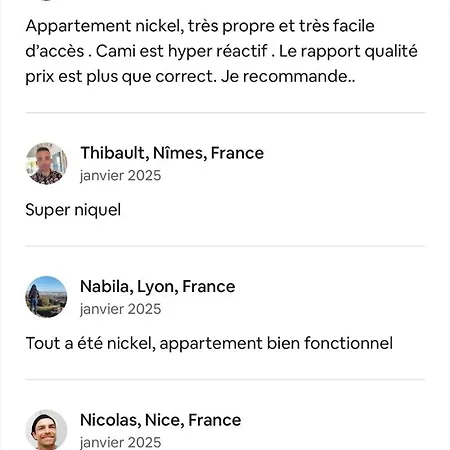Click 'appartement bien fonctionnel' in Nabila's review

(x=276, y=343)
